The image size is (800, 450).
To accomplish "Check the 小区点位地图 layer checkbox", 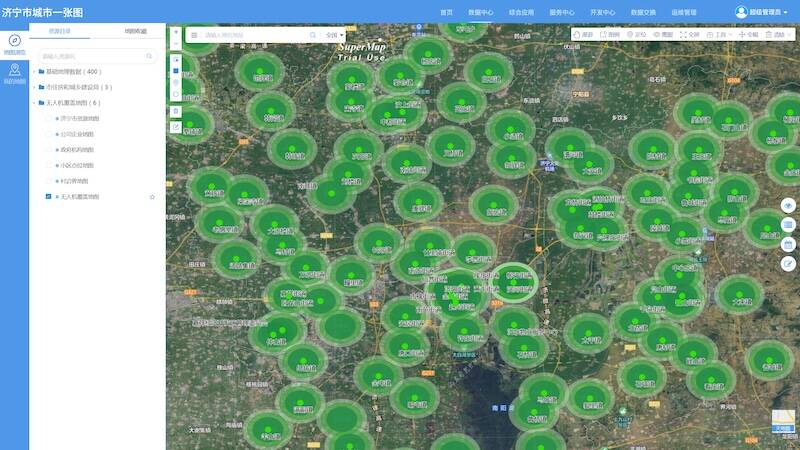I will [48, 165].
